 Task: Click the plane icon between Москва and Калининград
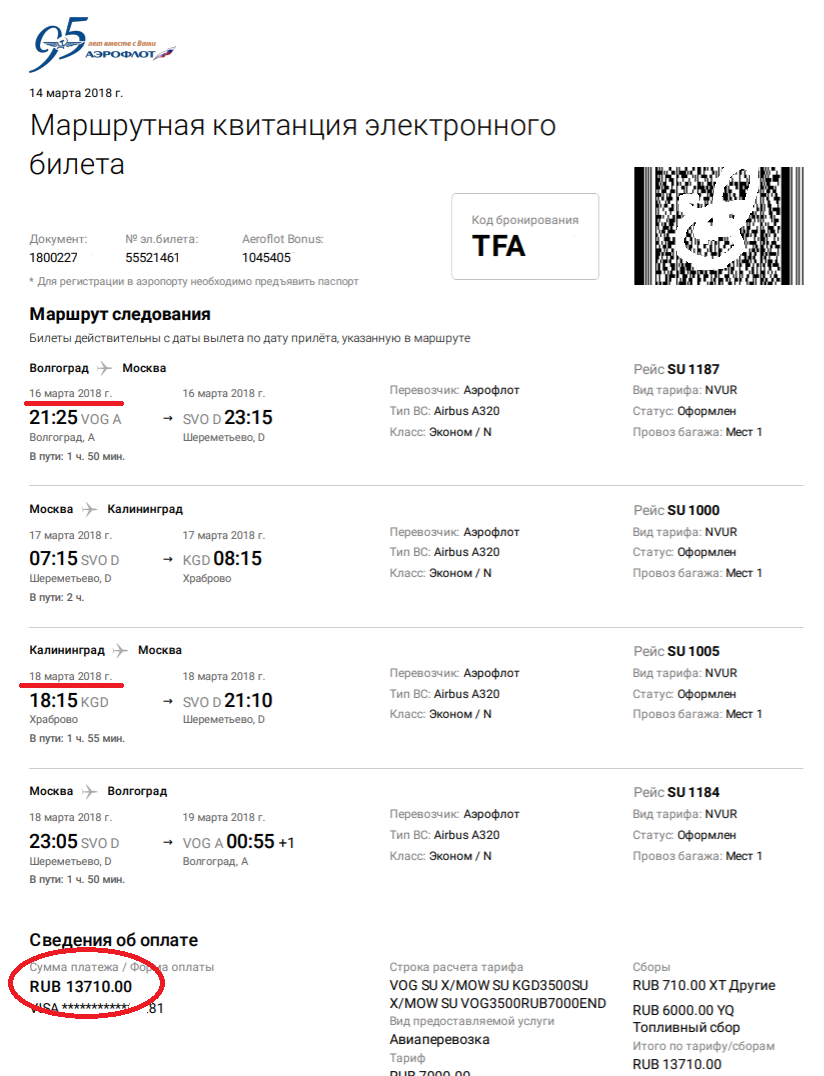(90, 509)
